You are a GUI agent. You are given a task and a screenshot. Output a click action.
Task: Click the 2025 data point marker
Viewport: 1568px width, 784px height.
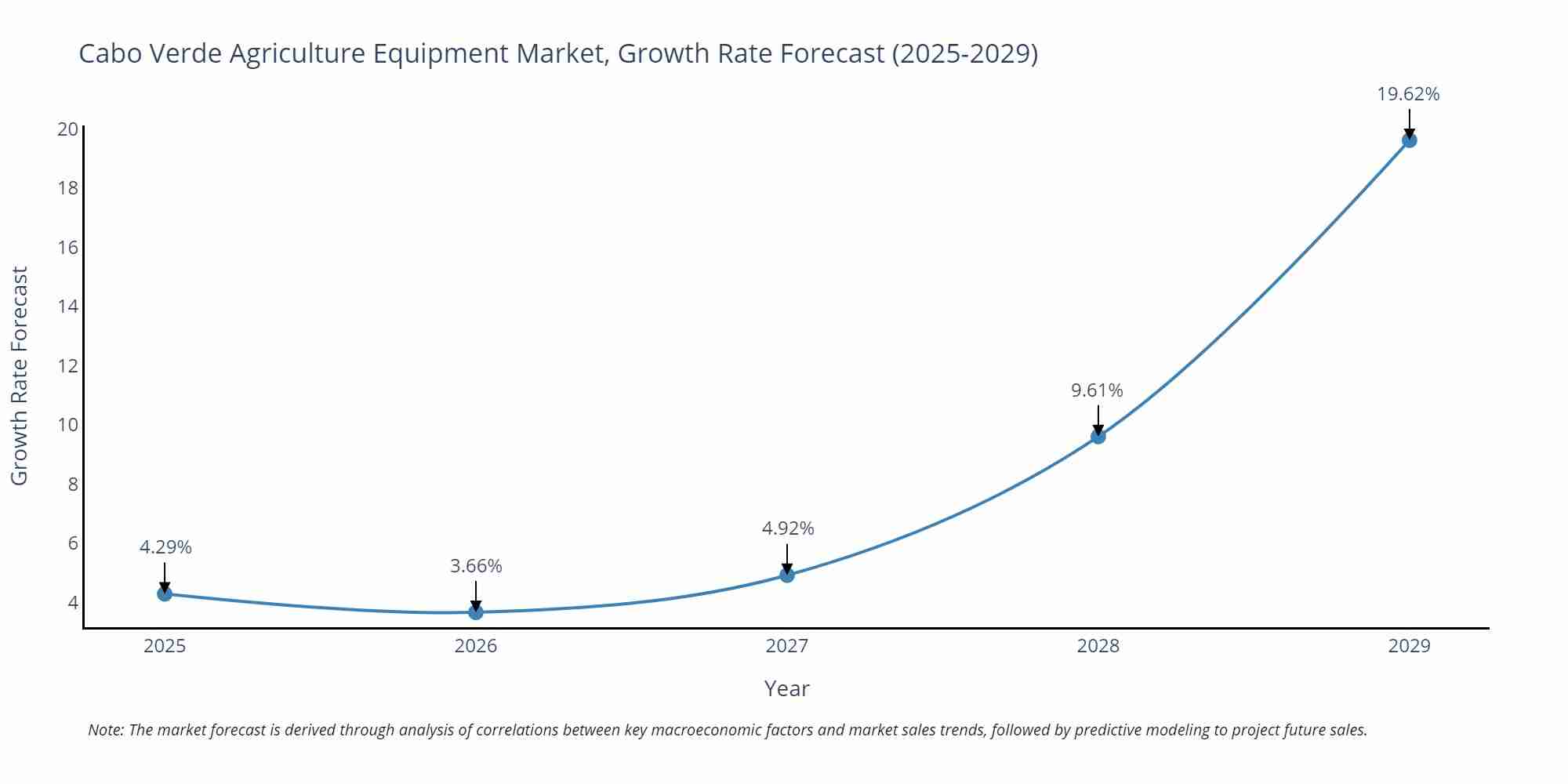click(165, 593)
